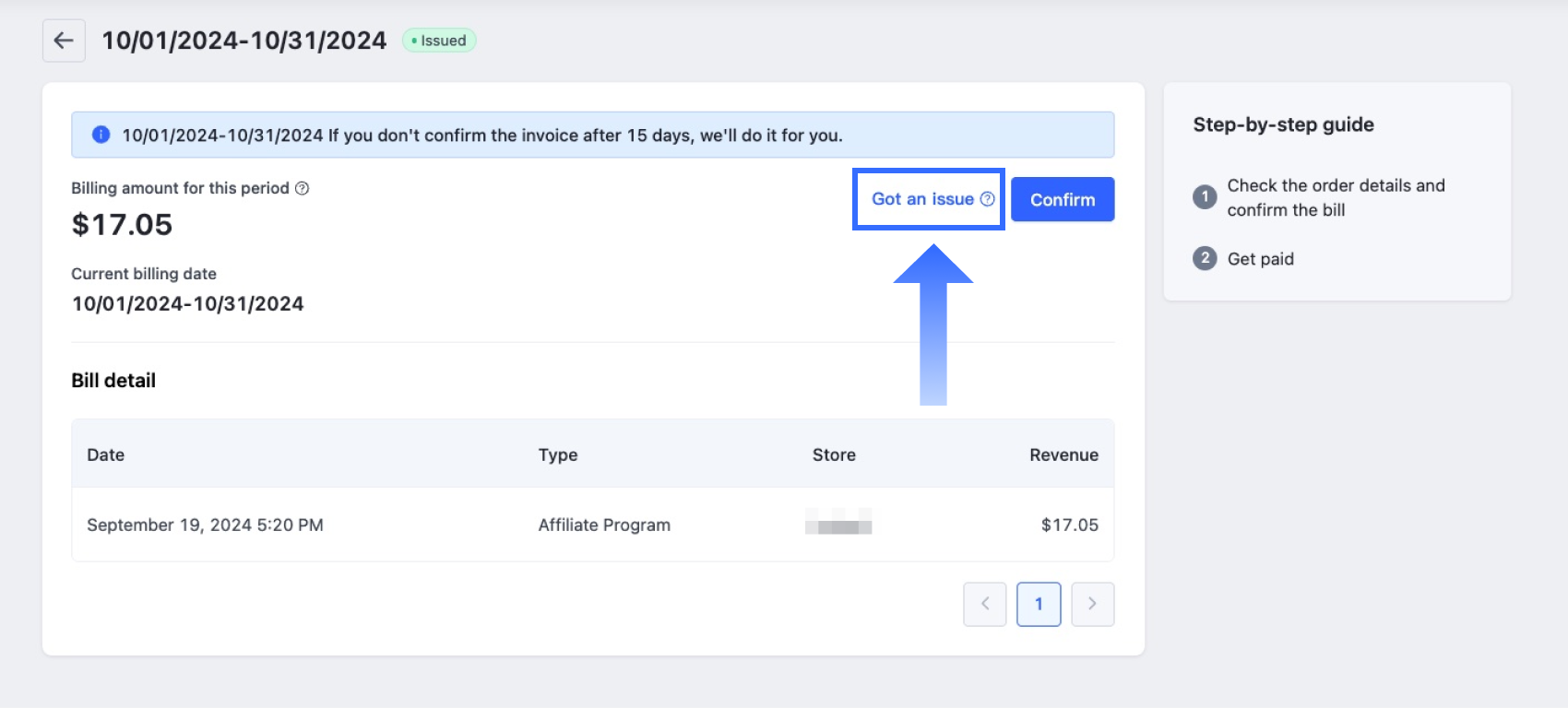This screenshot has width=1568, height=708.
Task: Select page 1 in pagination
Action: pos(1039,604)
